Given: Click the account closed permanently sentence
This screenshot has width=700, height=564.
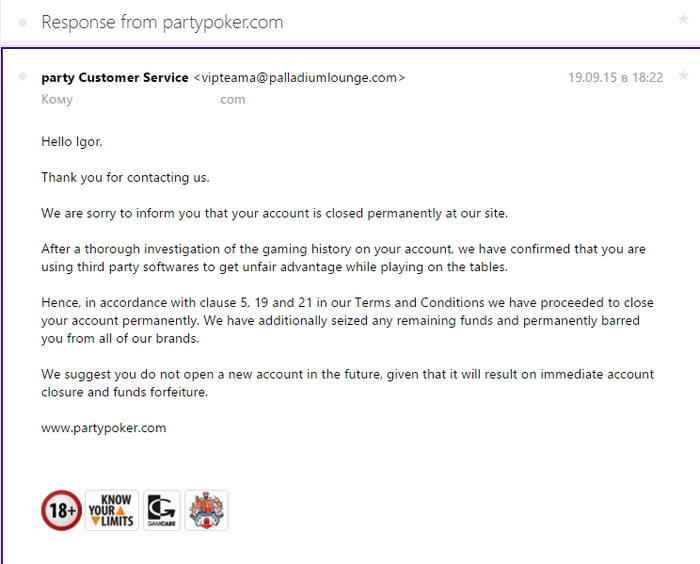Looking at the screenshot, I should [275, 213].
